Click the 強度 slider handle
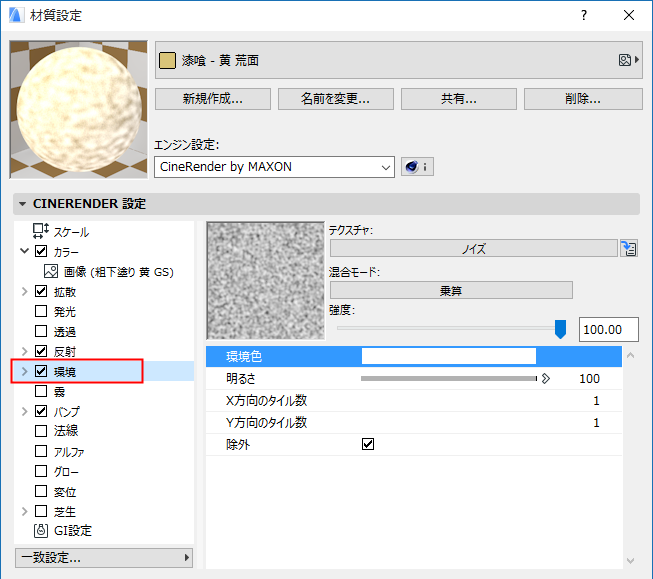The width and height of the screenshot is (653, 579). [x=561, y=329]
